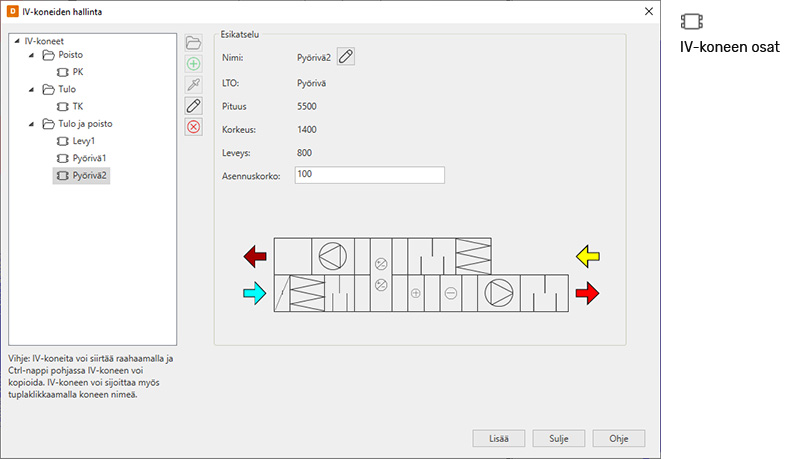Click the Ohje help button
Image resolution: width=800 pixels, height=459 pixels.
(x=618, y=438)
